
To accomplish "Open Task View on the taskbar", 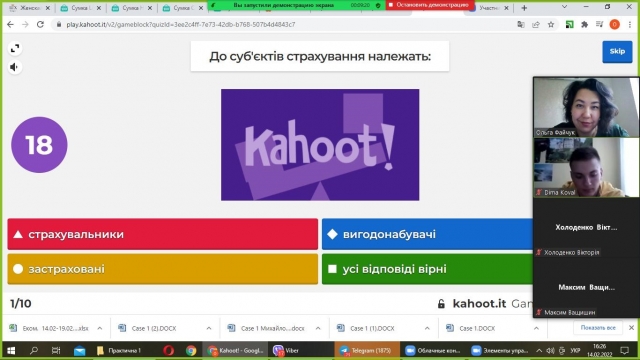I will coord(56,351).
